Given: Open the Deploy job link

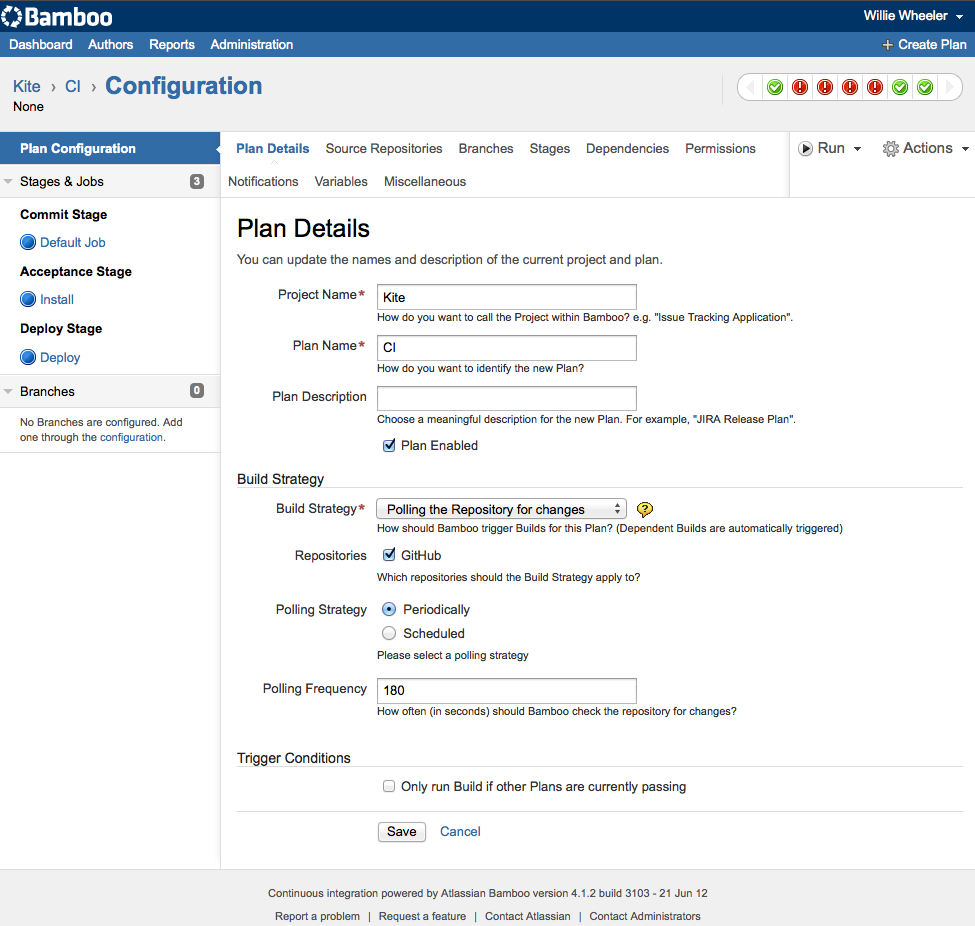Looking at the screenshot, I should [x=60, y=358].
